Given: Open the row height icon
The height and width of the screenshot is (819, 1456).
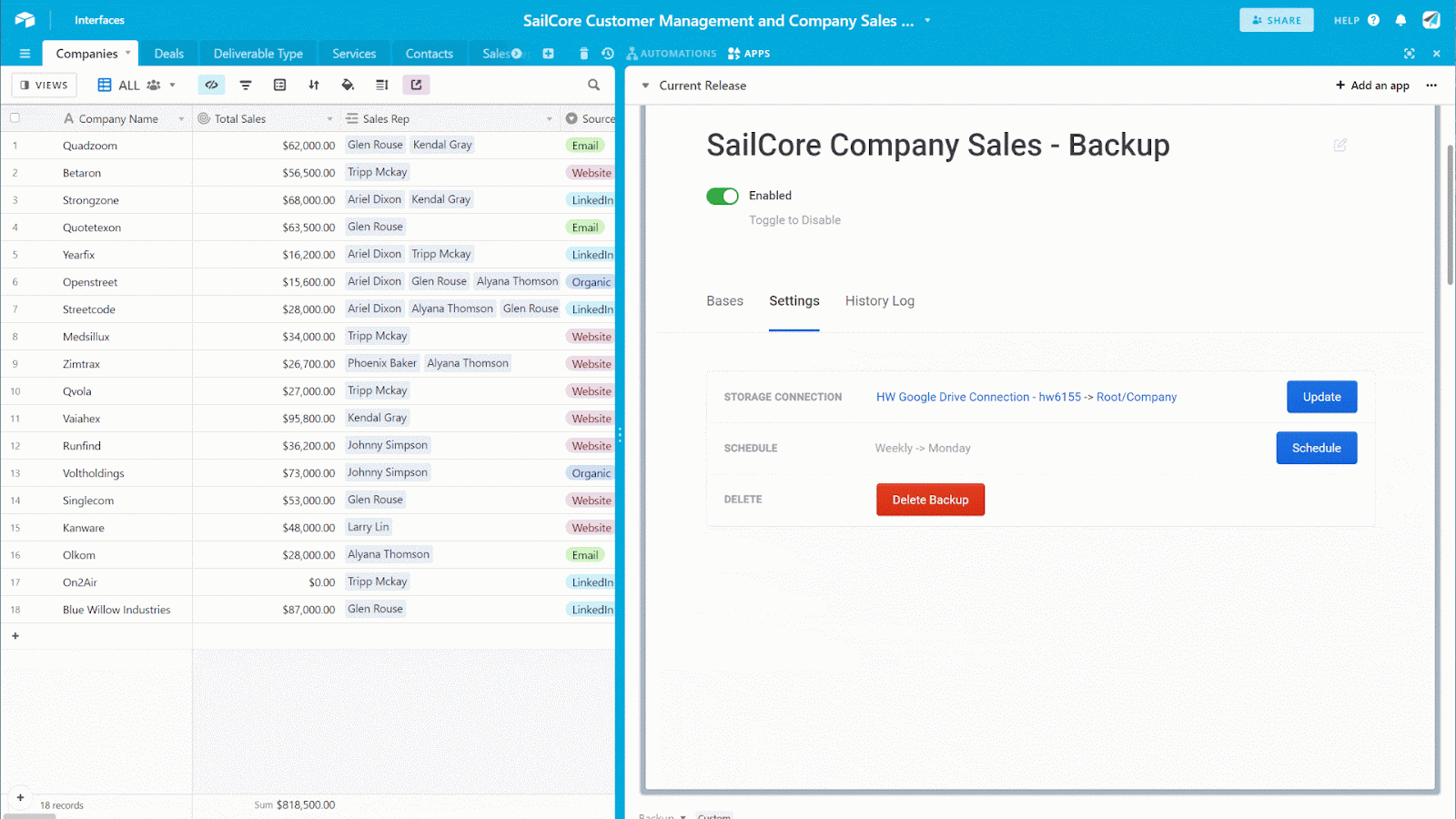Looking at the screenshot, I should tap(382, 85).
